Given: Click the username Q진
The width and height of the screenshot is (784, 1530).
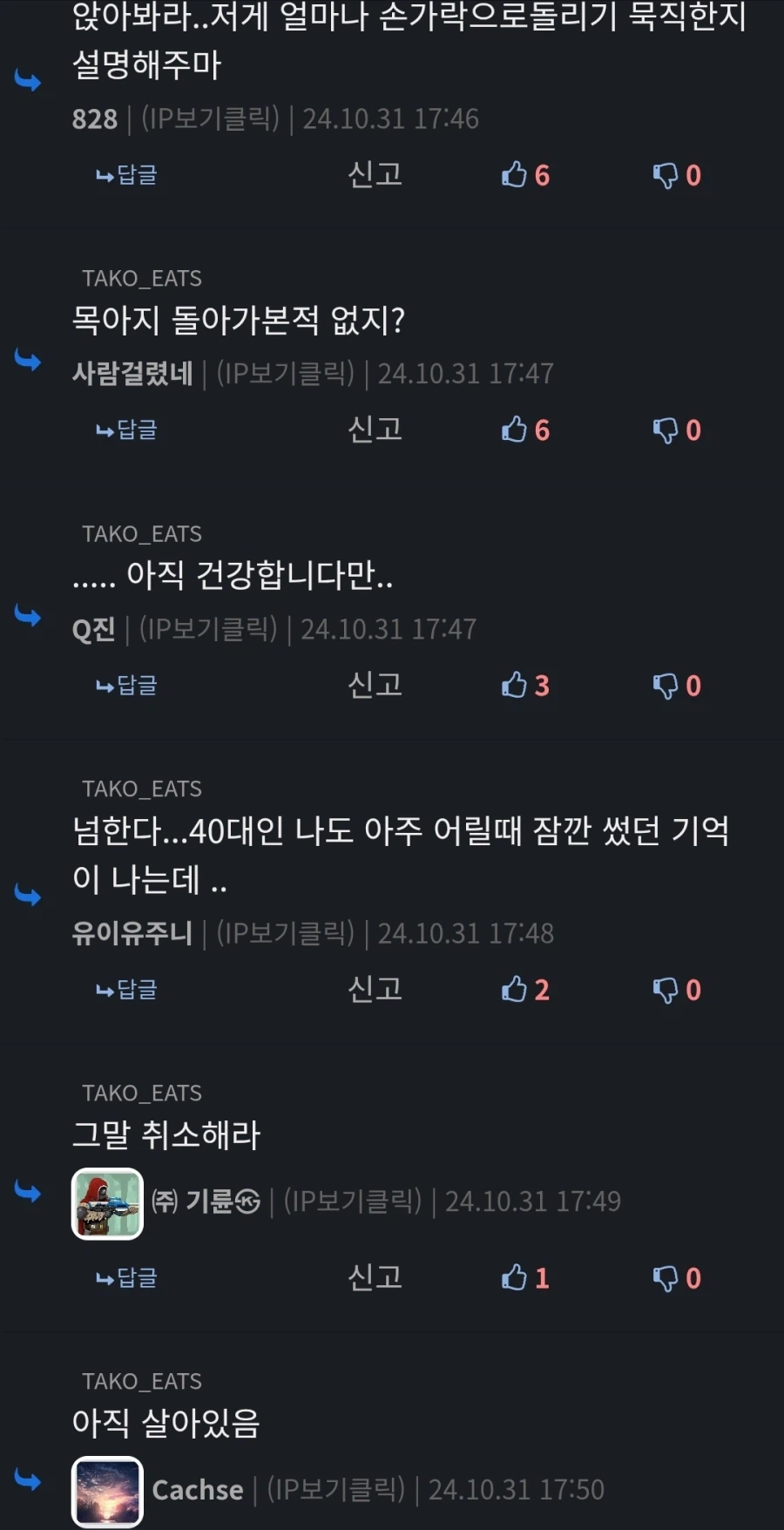Looking at the screenshot, I should 93,628.
